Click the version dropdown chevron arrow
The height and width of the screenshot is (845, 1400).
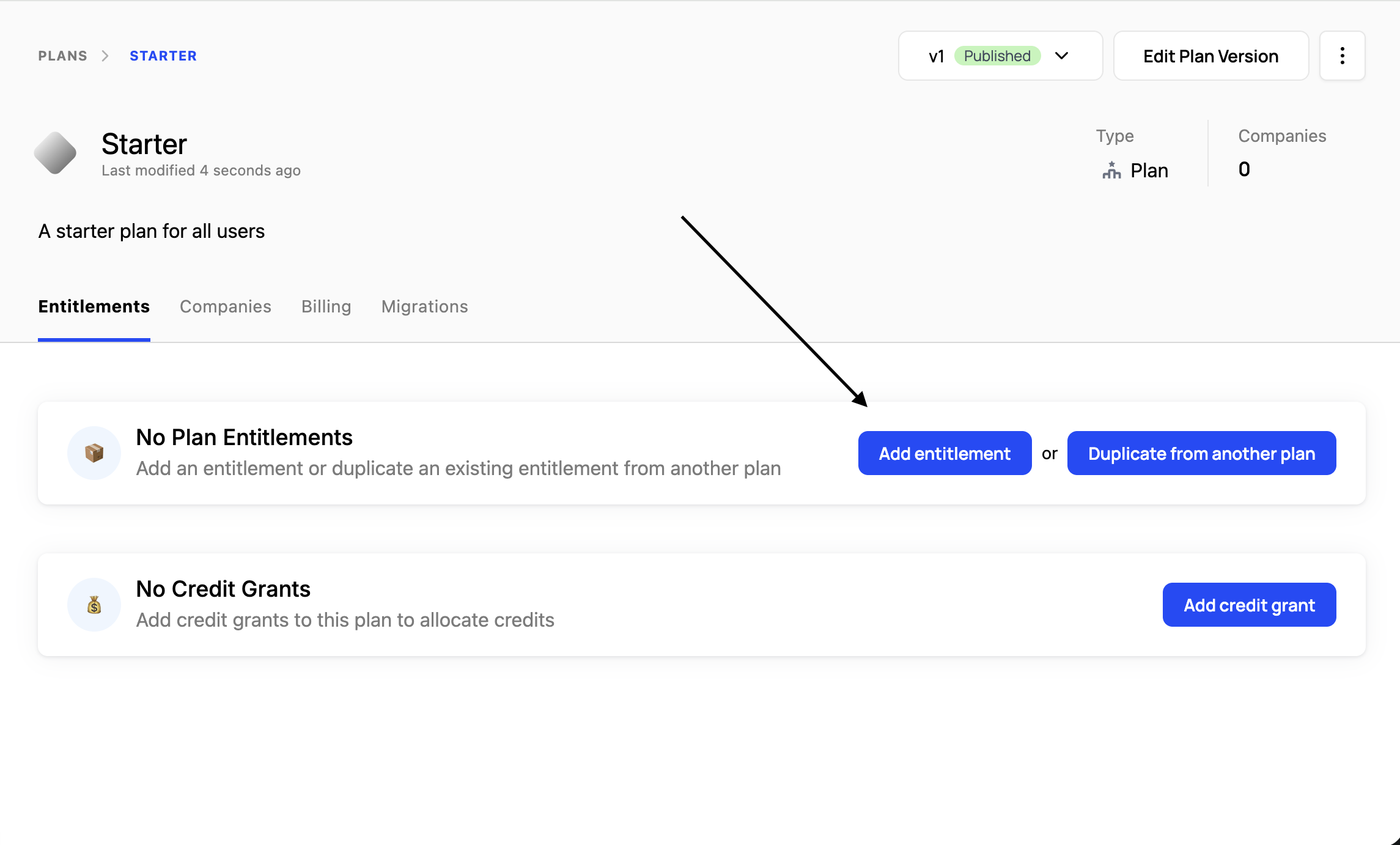[1062, 56]
